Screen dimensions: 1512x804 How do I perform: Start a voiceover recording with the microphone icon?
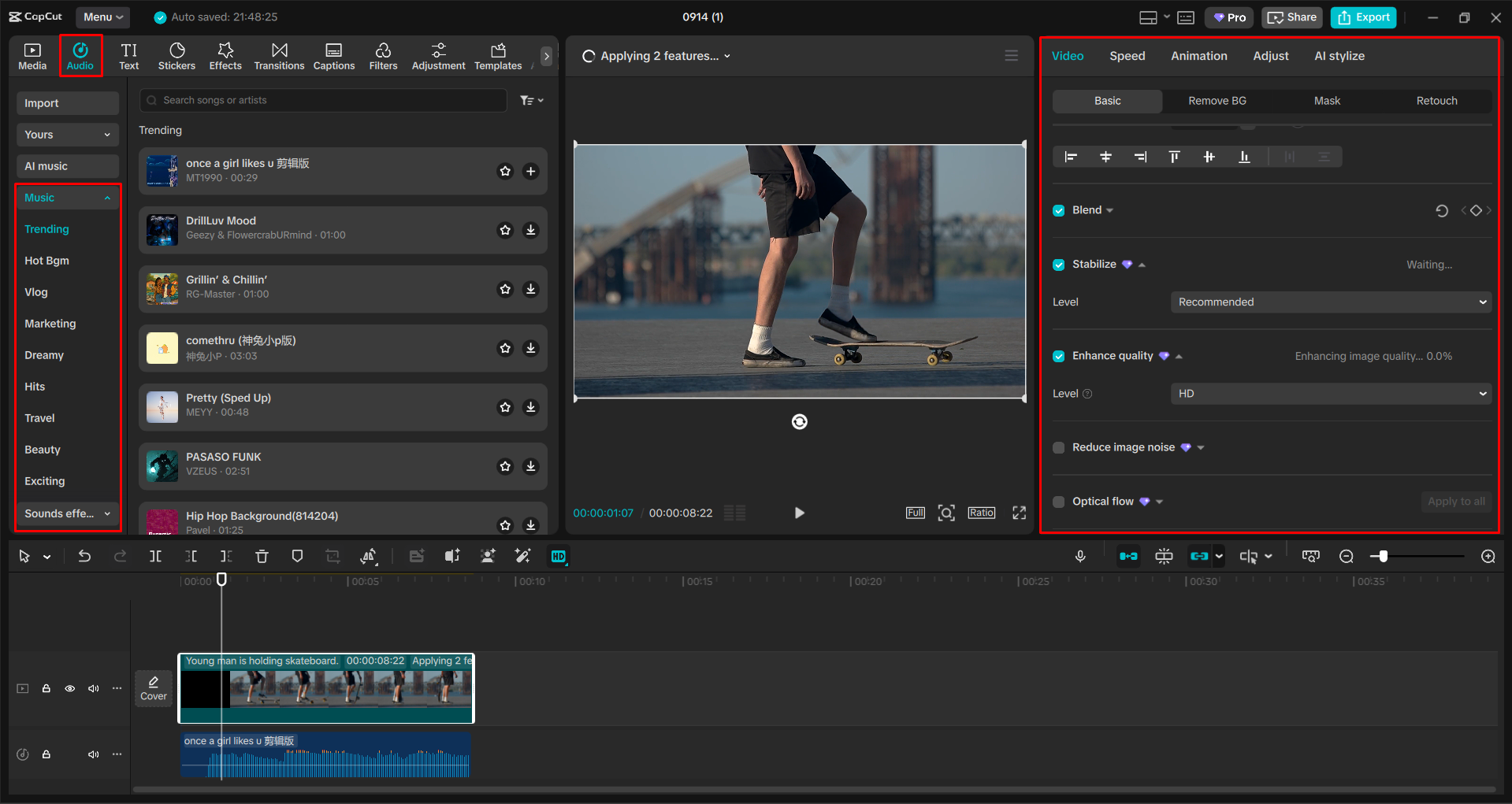(1079, 556)
